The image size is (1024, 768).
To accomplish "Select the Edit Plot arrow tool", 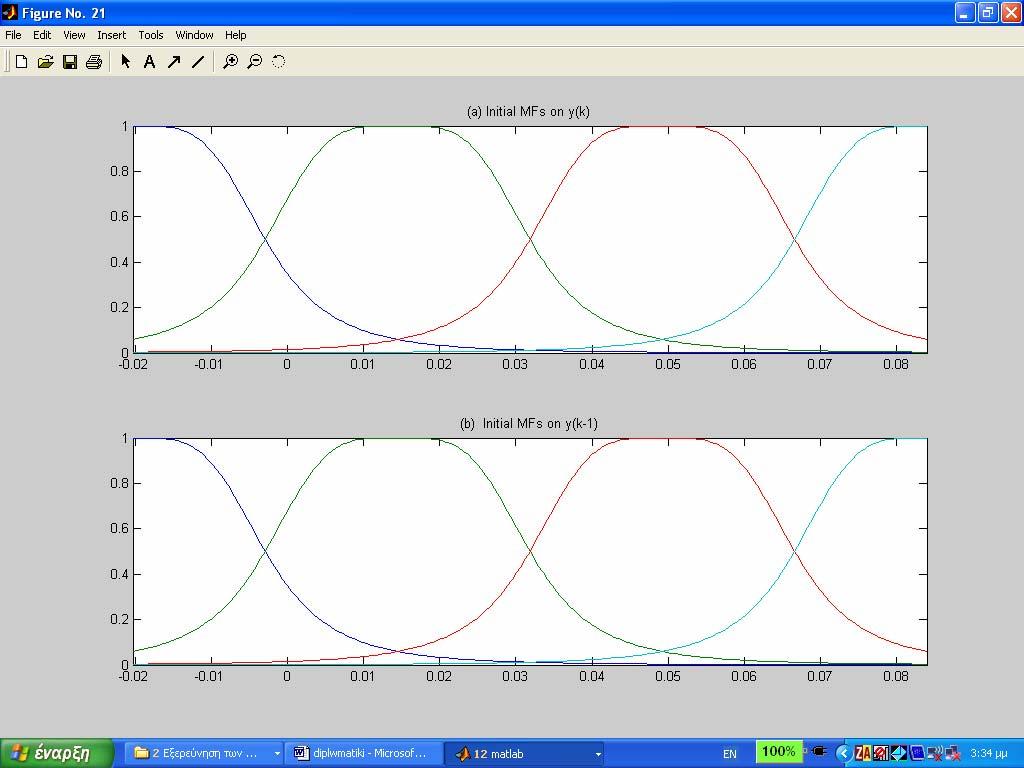I will [x=125, y=61].
